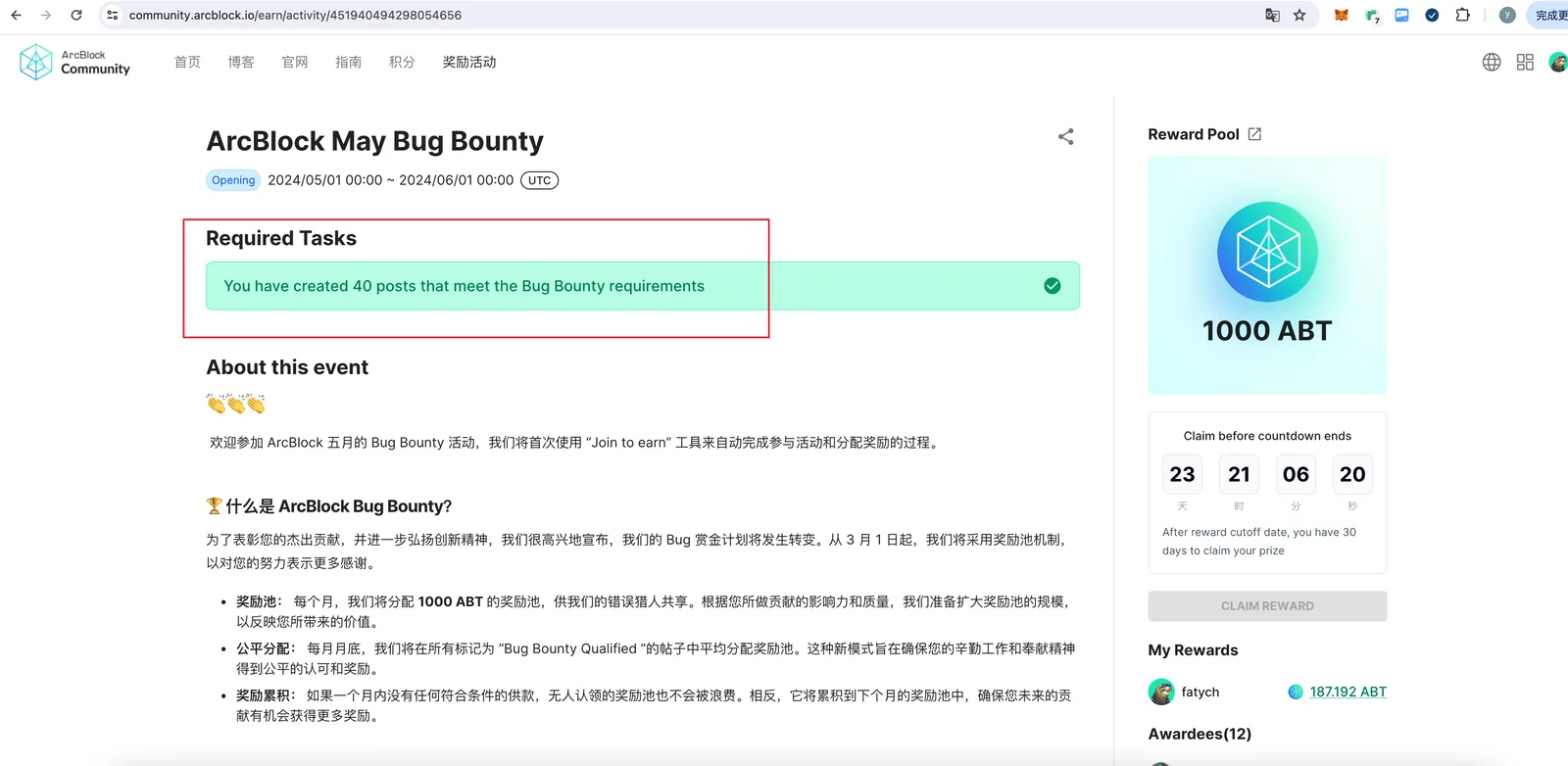Open the 积分 nav item
The width and height of the screenshot is (1568, 766).
tap(402, 62)
